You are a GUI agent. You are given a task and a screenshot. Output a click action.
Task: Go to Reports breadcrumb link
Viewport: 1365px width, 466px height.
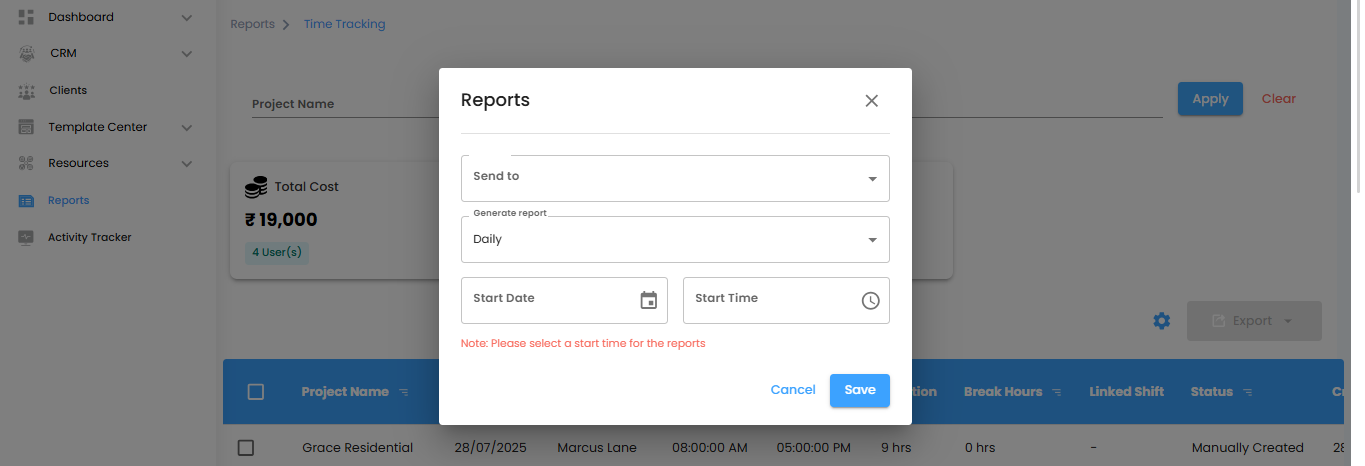click(252, 24)
